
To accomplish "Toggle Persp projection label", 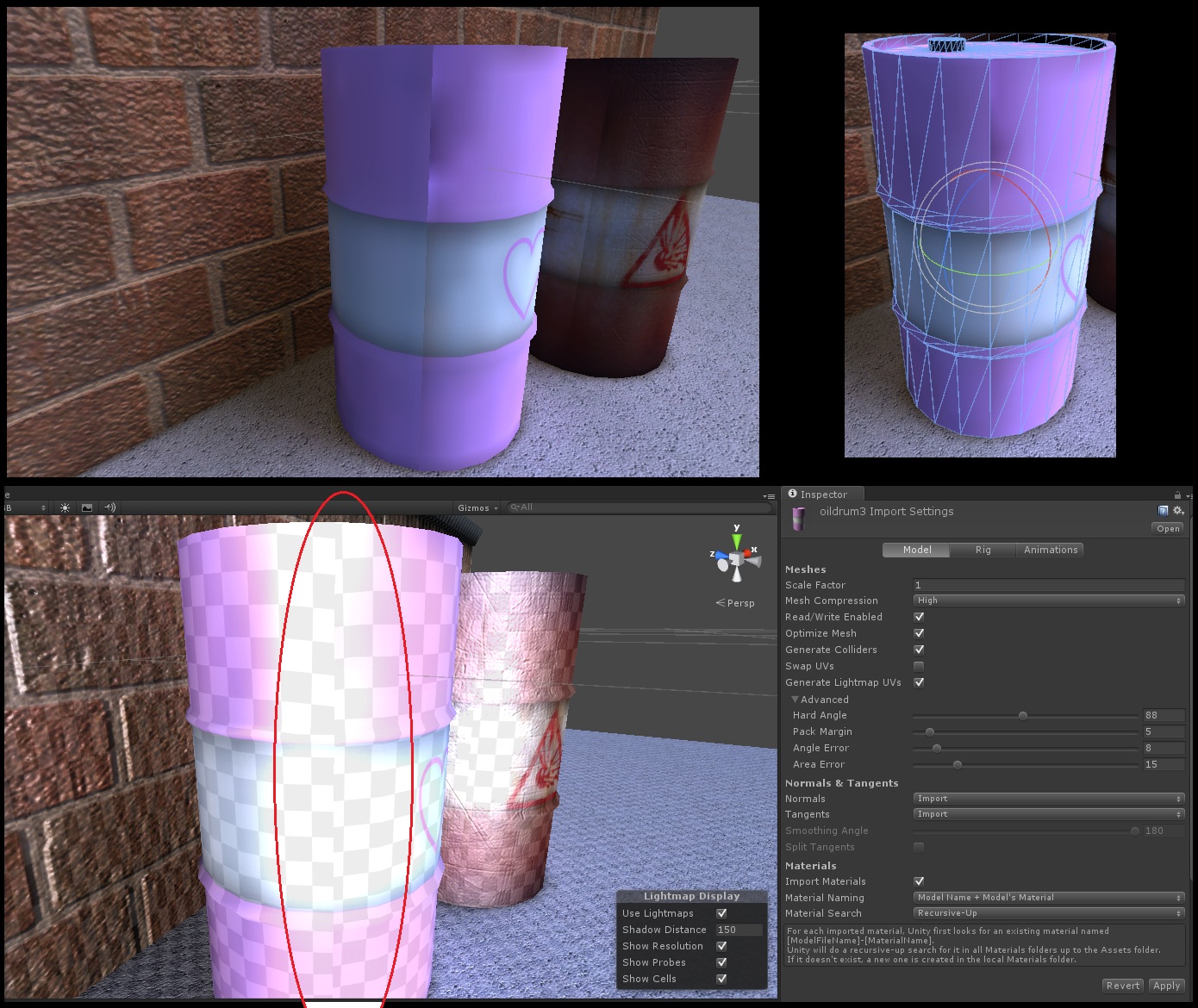I will coord(735,603).
